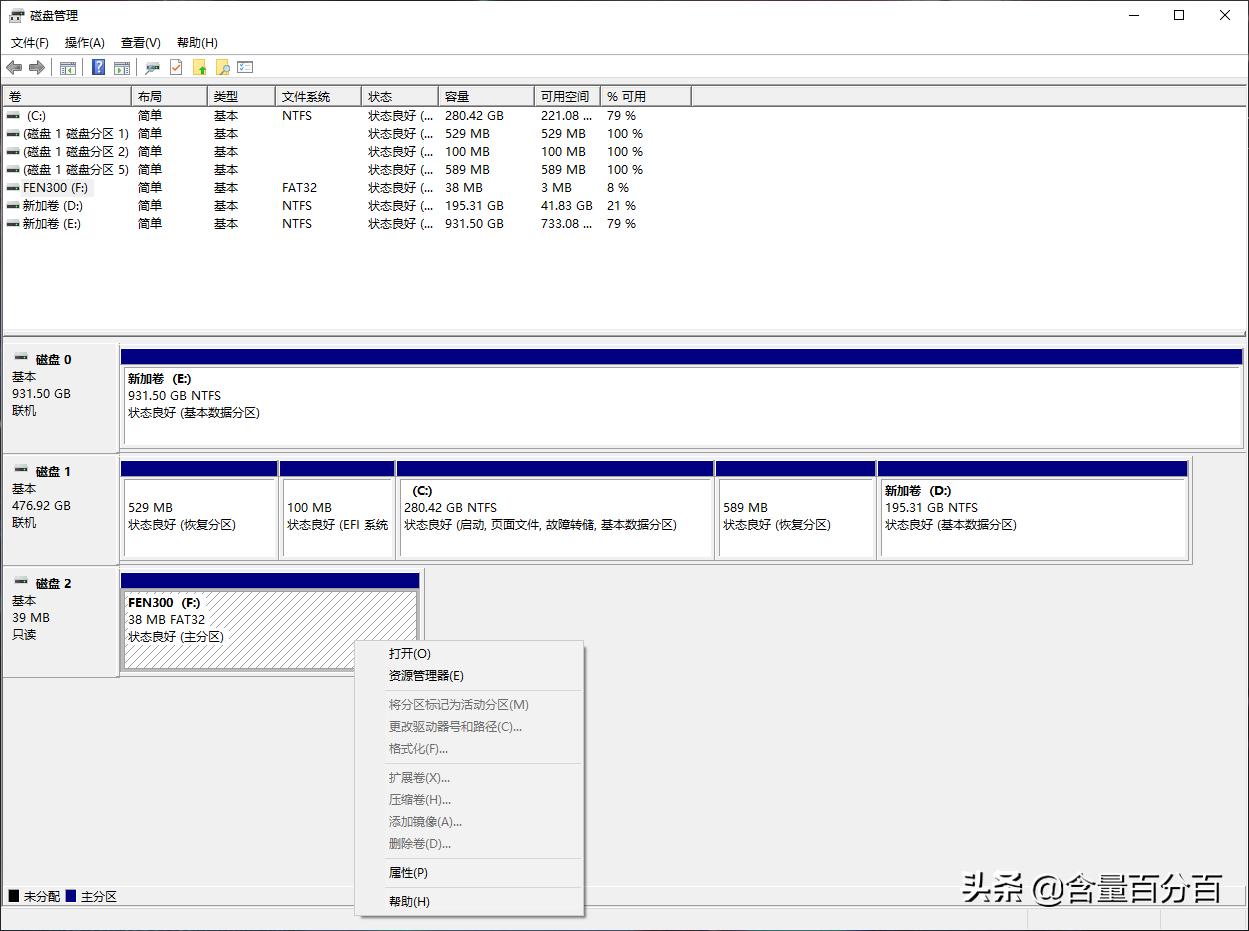Sort by the 类型 column header
The height and width of the screenshot is (931, 1249).
(x=242, y=97)
